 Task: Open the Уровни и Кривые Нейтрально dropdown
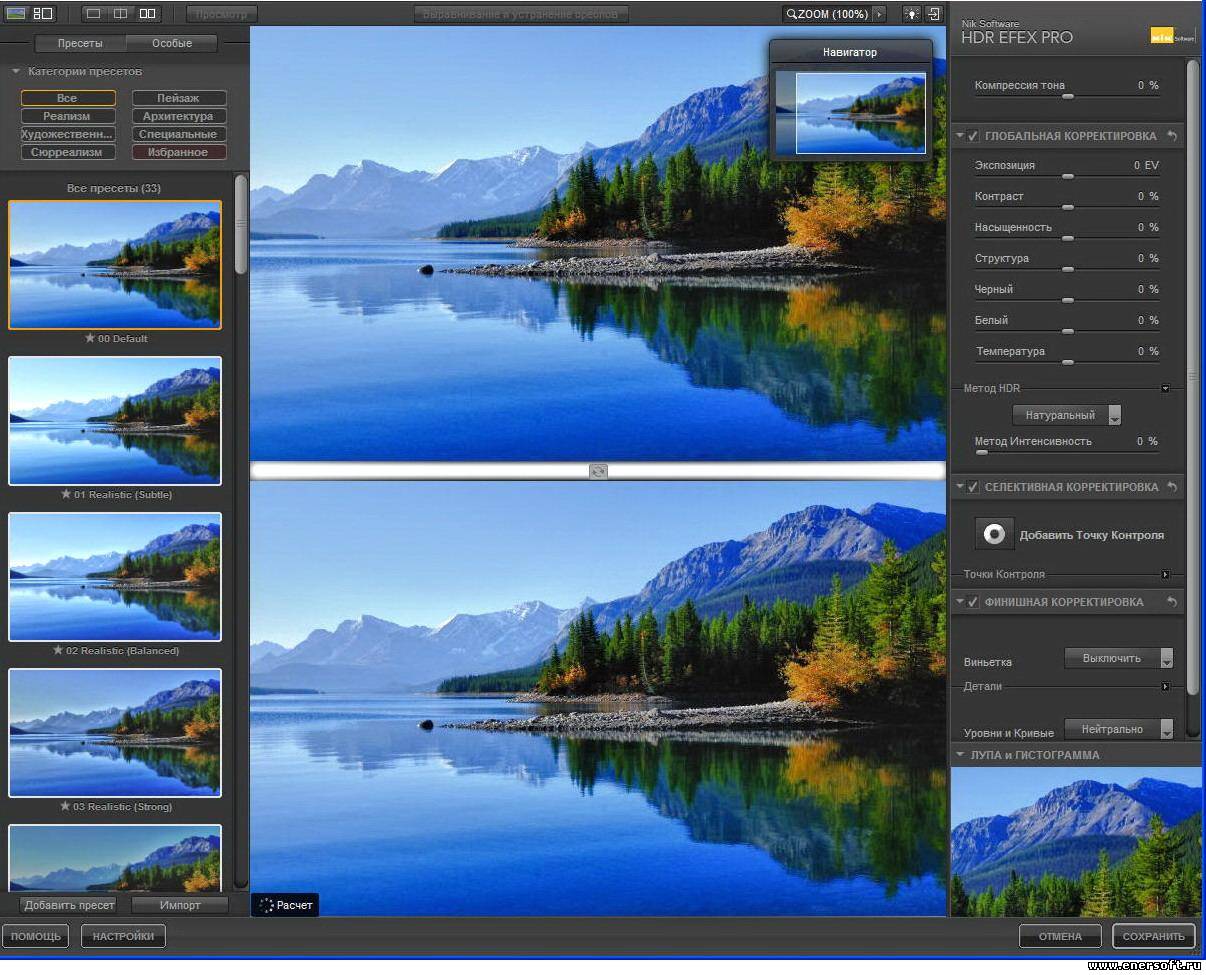[1118, 729]
